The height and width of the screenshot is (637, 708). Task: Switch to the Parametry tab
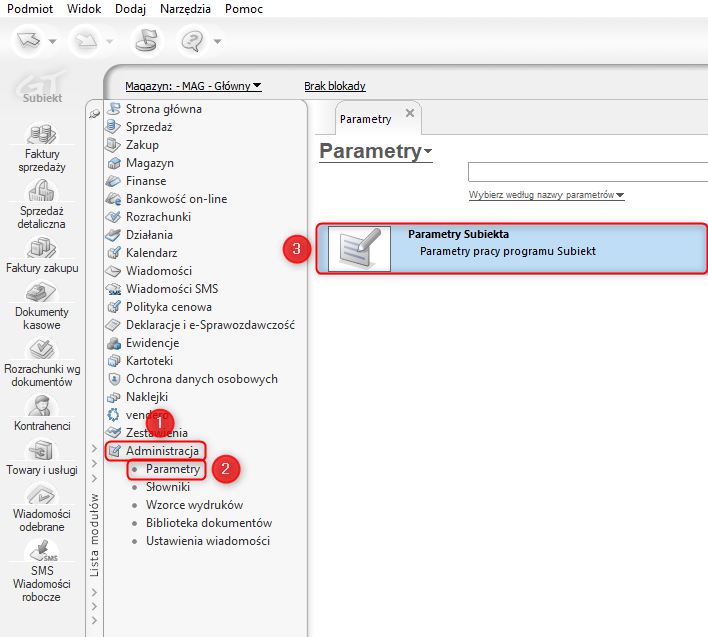[365, 119]
